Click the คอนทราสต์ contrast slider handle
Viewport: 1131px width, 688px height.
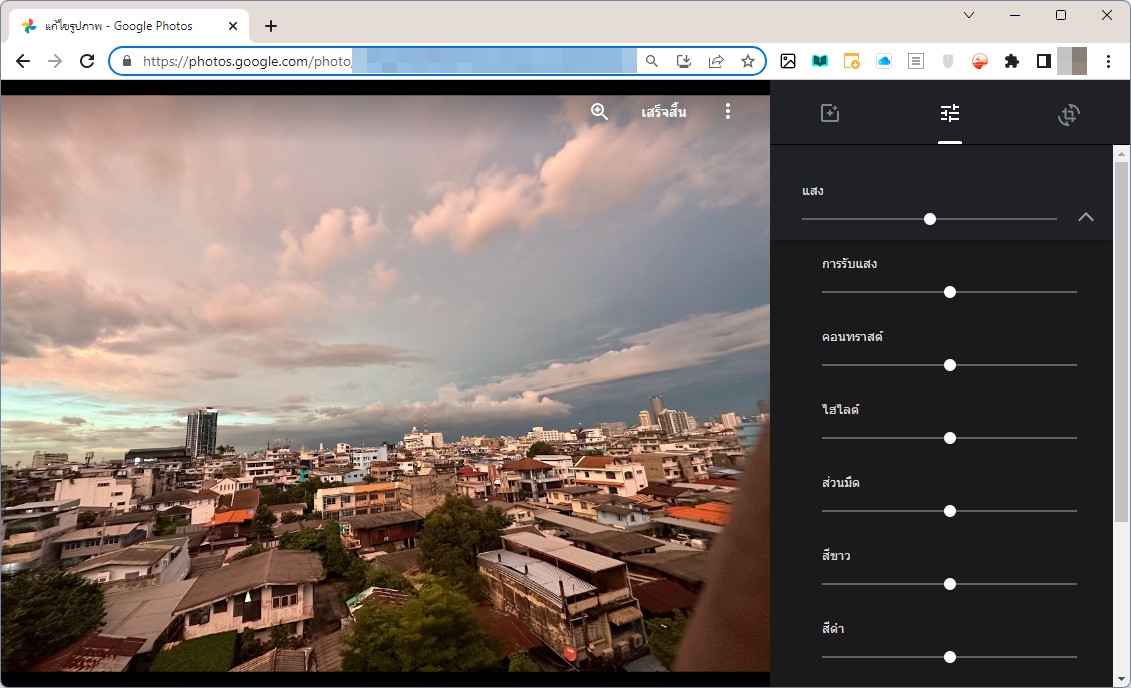950,365
